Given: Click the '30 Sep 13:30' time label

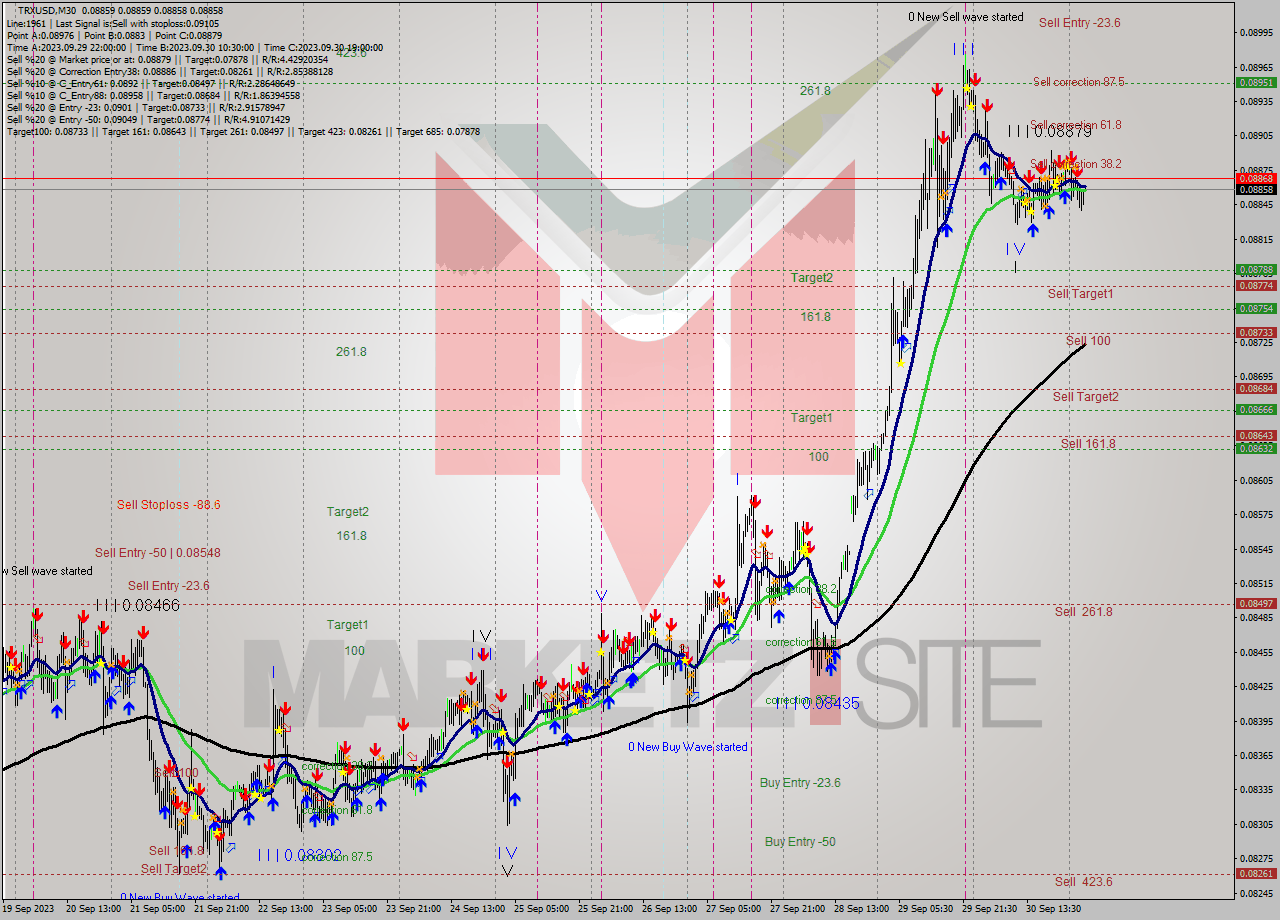Looking at the screenshot, I should tap(1053, 909).
